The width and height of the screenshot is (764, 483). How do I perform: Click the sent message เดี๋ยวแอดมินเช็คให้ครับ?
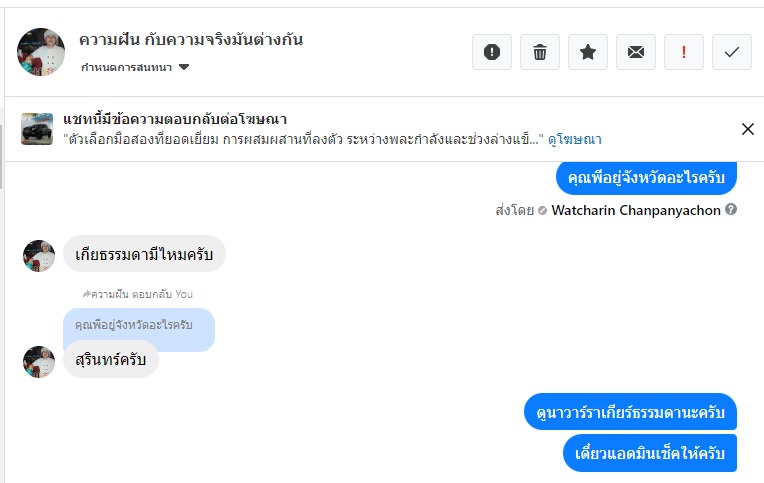pos(650,453)
